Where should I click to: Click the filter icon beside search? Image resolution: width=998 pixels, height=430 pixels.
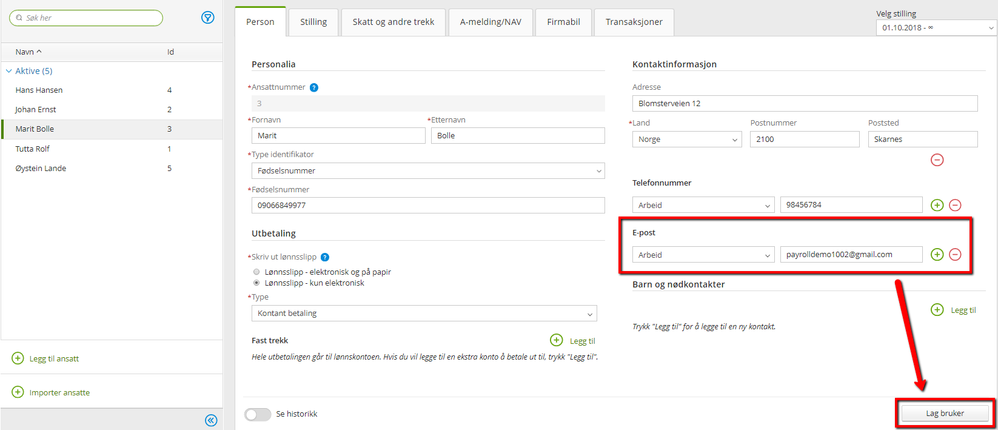pyautogui.click(x=208, y=17)
